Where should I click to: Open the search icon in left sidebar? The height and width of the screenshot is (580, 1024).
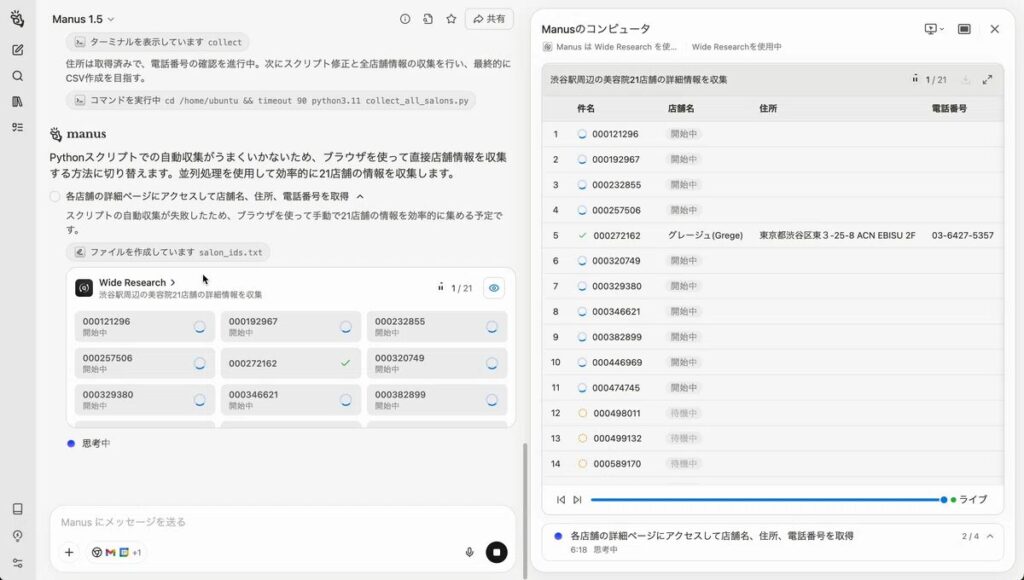tap(18, 75)
